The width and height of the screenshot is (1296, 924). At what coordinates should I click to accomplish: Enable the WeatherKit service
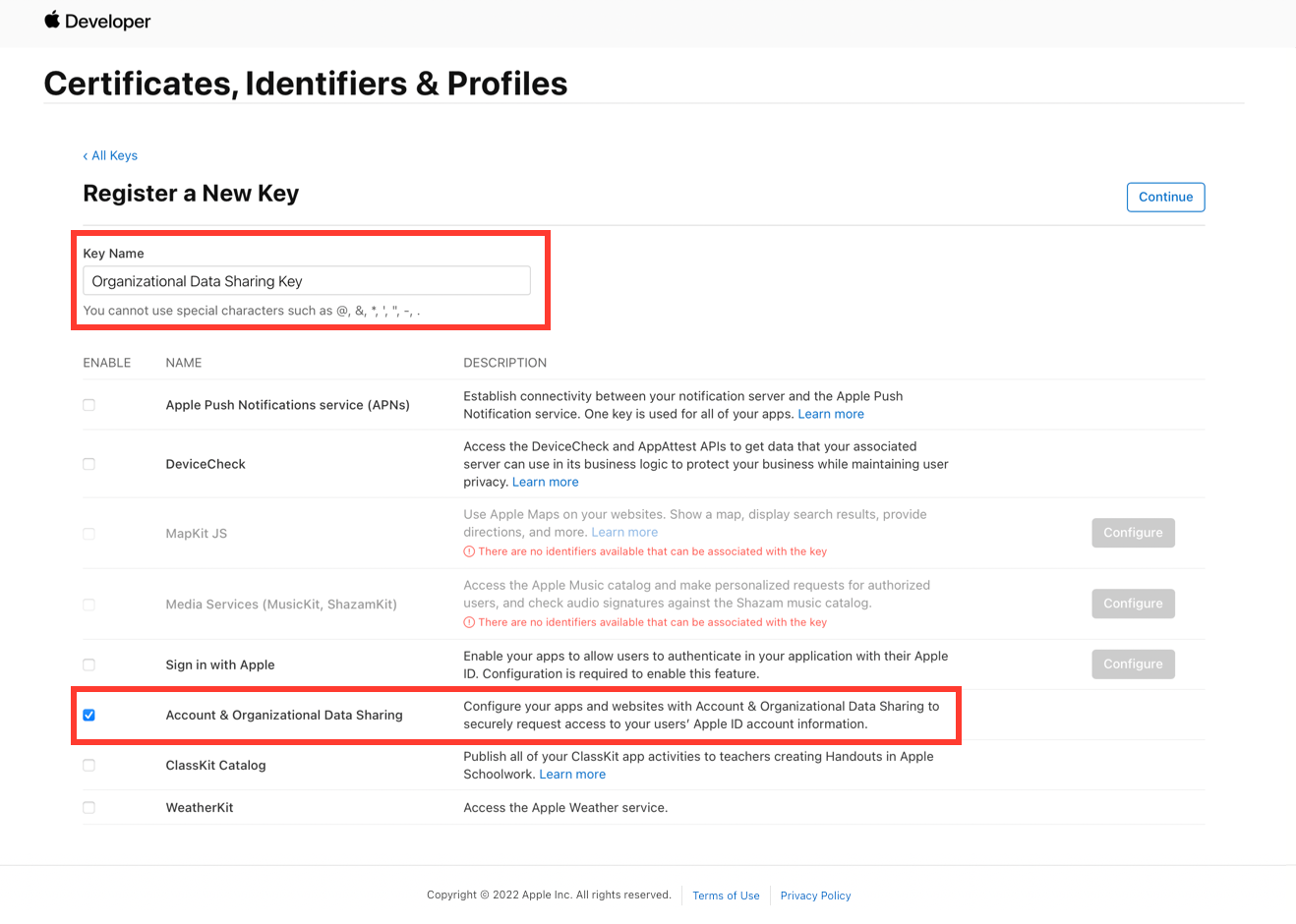click(88, 807)
